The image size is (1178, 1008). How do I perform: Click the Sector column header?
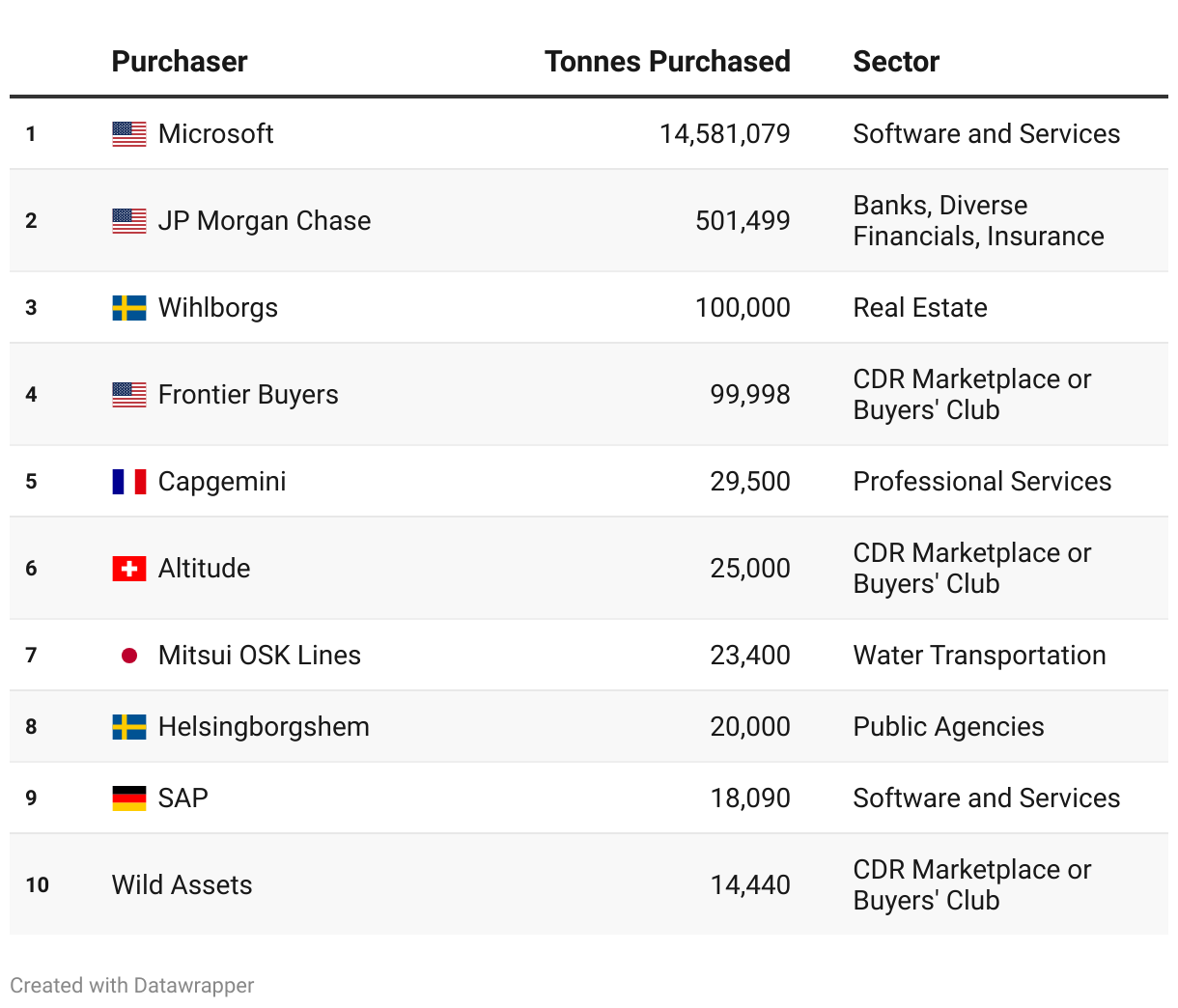(896, 62)
